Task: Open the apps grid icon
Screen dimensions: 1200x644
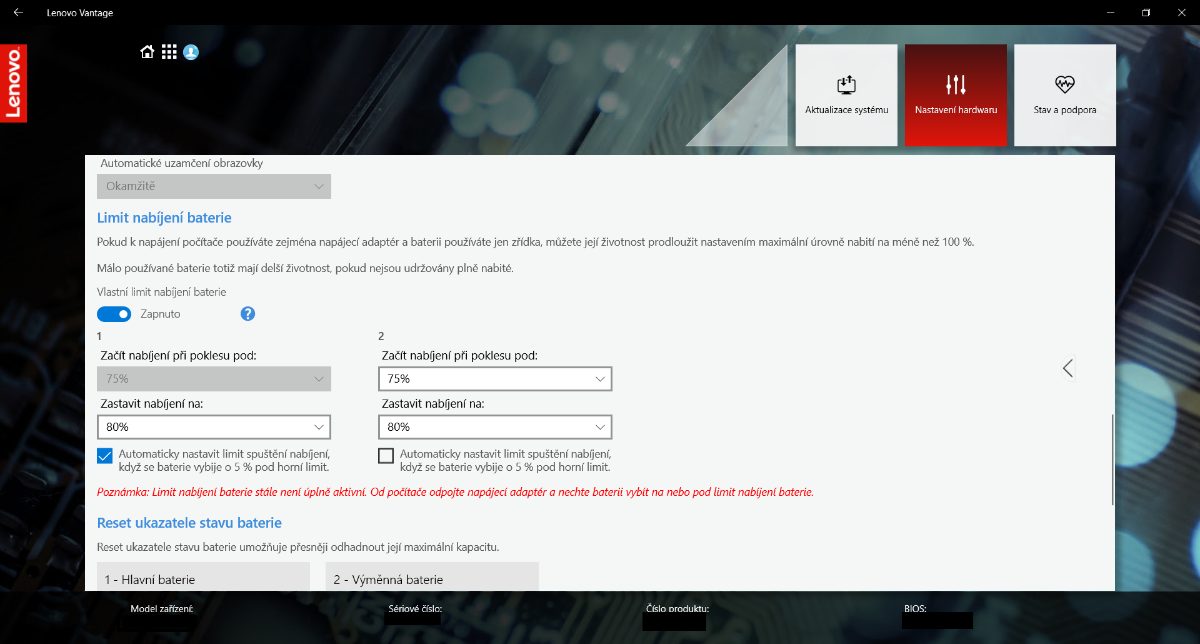Action: click(169, 52)
